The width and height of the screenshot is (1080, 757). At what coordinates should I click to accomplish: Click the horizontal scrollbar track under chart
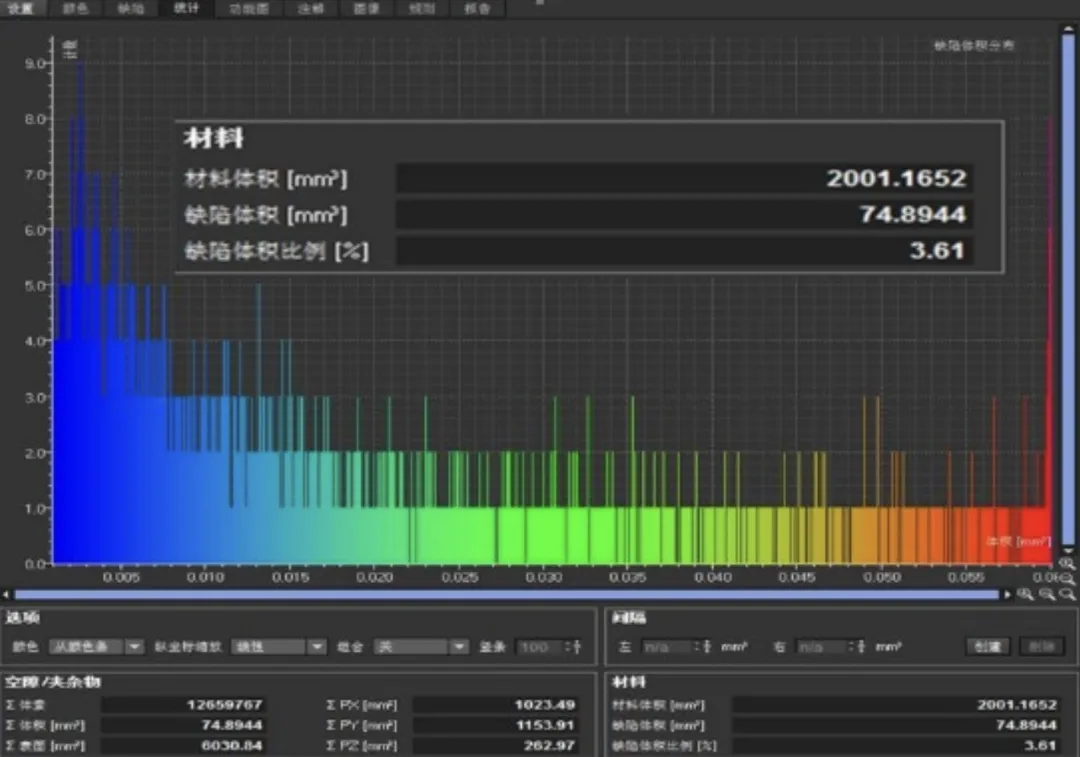(x=506, y=594)
